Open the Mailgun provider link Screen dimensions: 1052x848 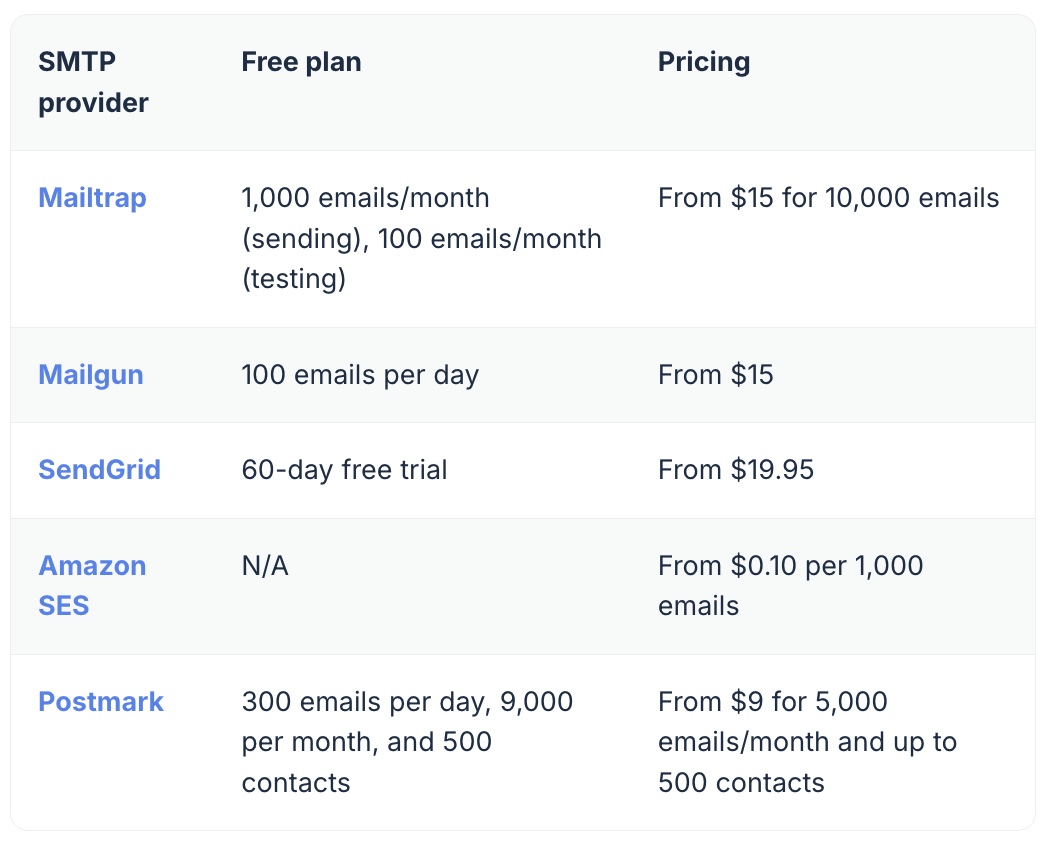click(x=91, y=374)
